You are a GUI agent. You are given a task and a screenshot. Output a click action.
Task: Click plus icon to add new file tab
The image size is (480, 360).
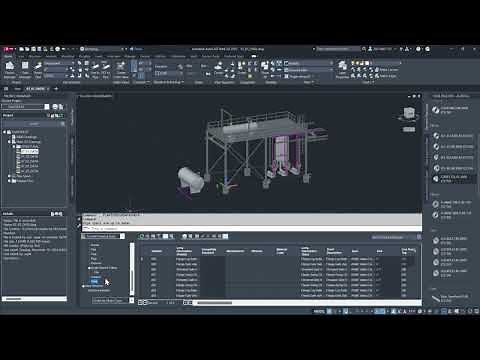(56, 89)
